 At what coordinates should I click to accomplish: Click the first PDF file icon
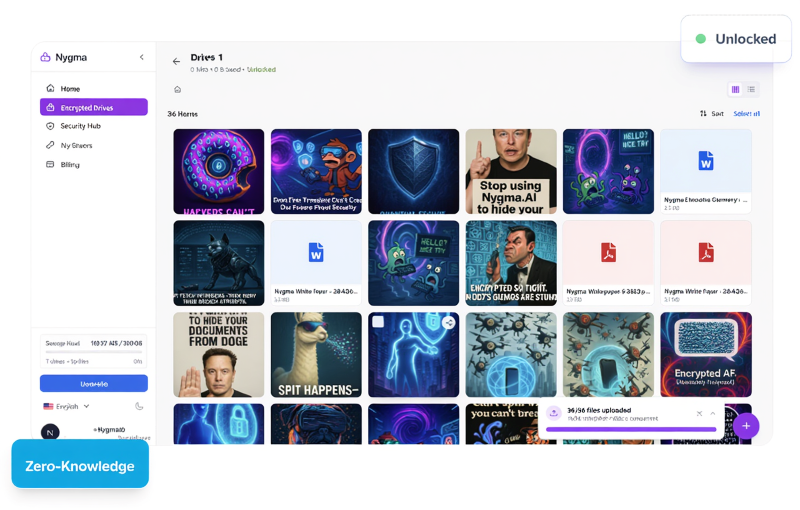coord(608,252)
